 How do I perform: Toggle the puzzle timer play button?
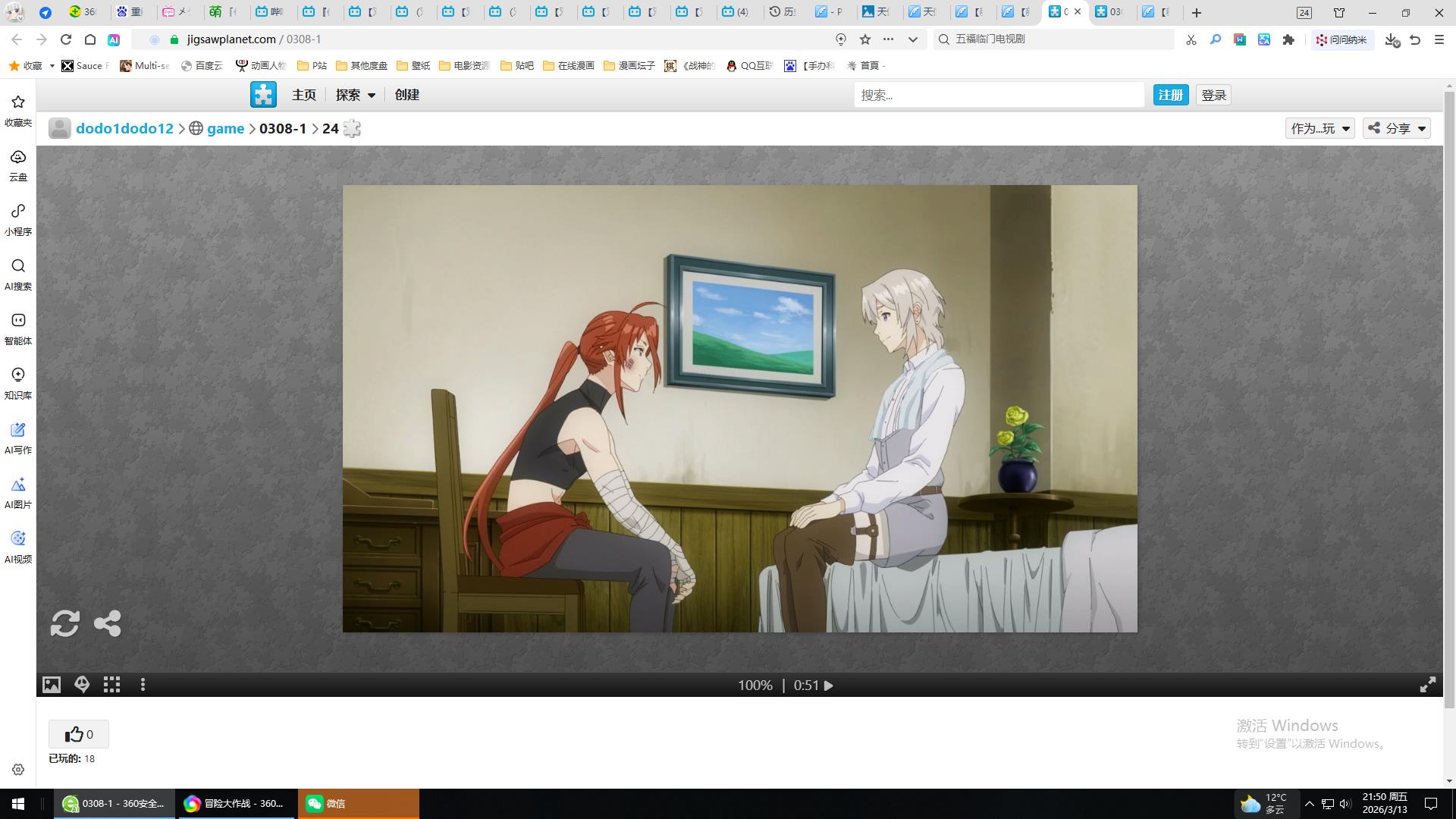pyautogui.click(x=829, y=686)
